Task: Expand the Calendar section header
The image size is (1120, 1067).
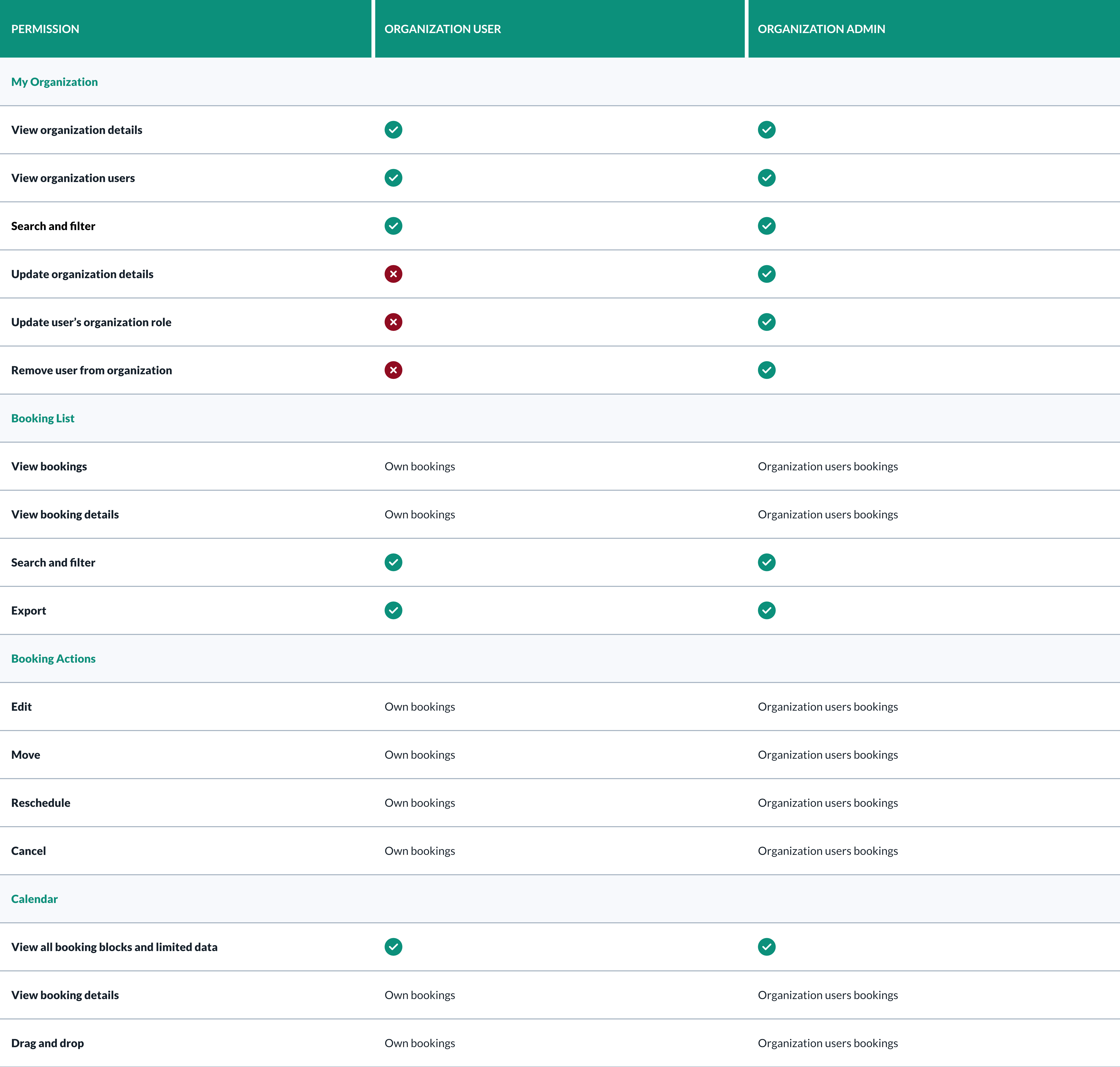Action: 34,899
